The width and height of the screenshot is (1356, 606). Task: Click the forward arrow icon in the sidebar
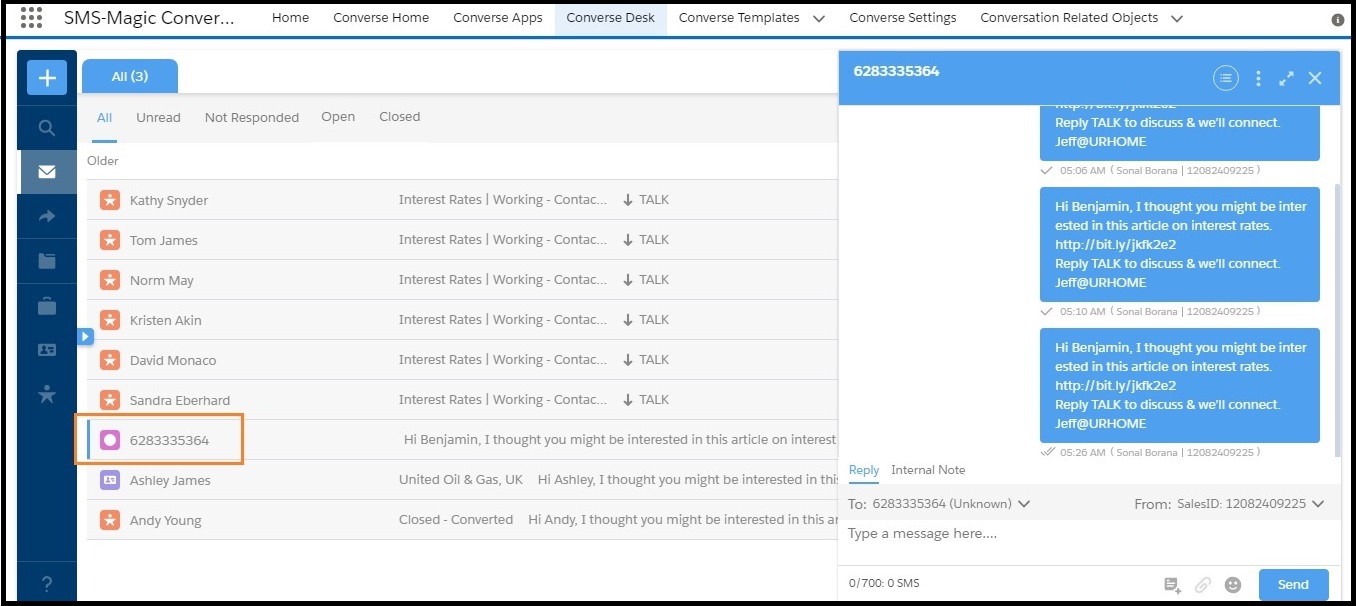point(47,216)
